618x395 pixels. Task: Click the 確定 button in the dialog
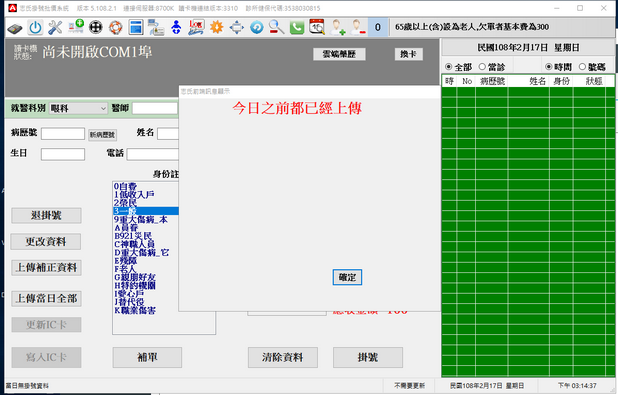pyautogui.click(x=347, y=277)
